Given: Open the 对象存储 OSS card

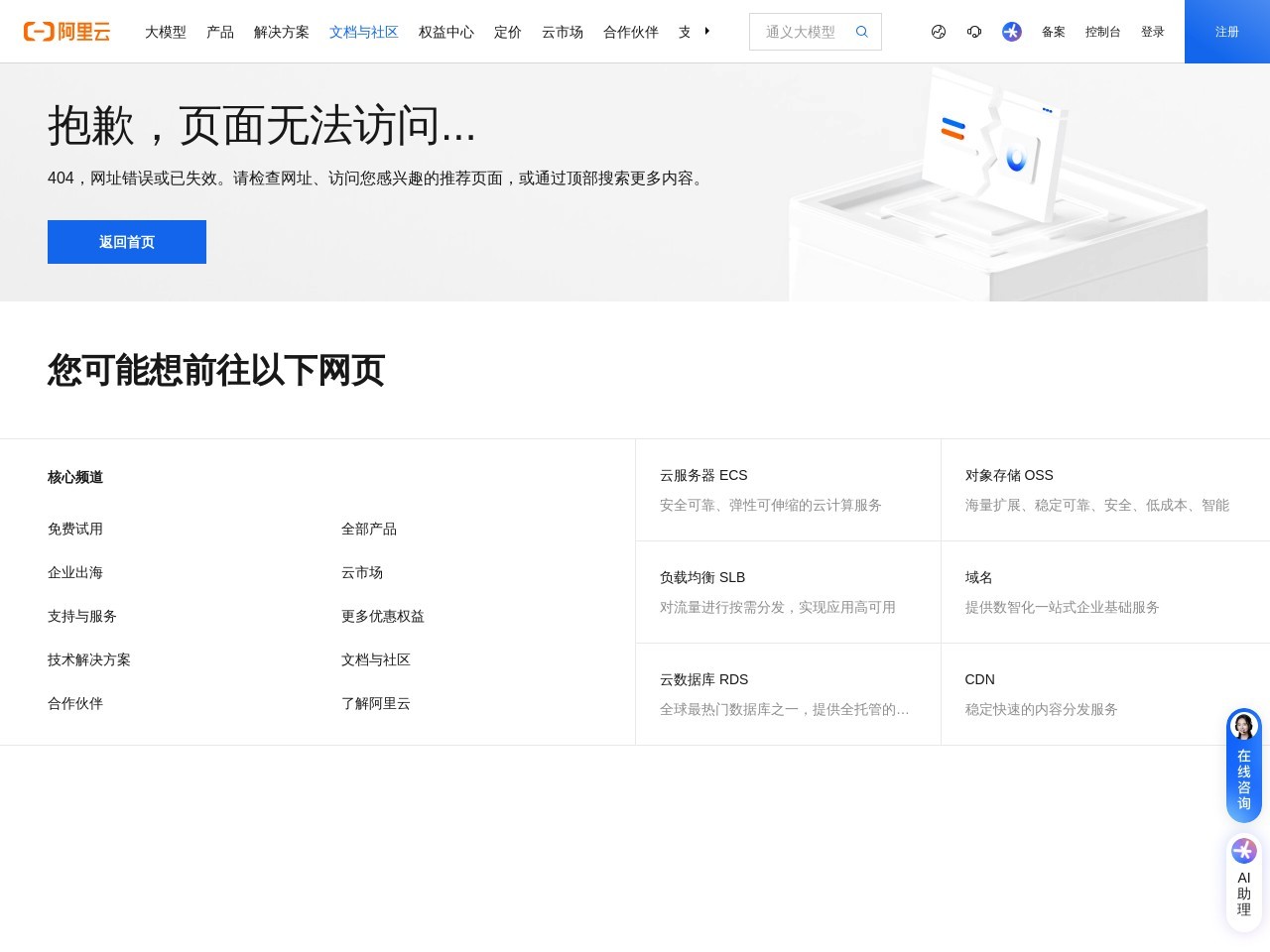Looking at the screenshot, I should click(1105, 490).
